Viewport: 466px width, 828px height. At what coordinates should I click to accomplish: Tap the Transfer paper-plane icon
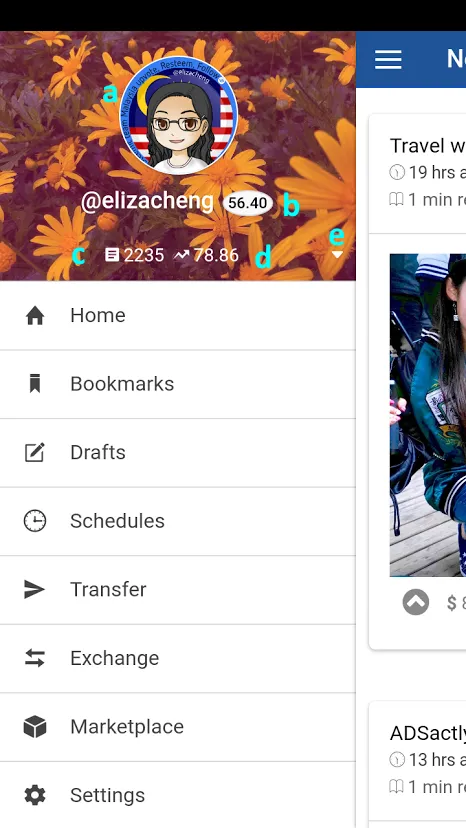(35, 589)
